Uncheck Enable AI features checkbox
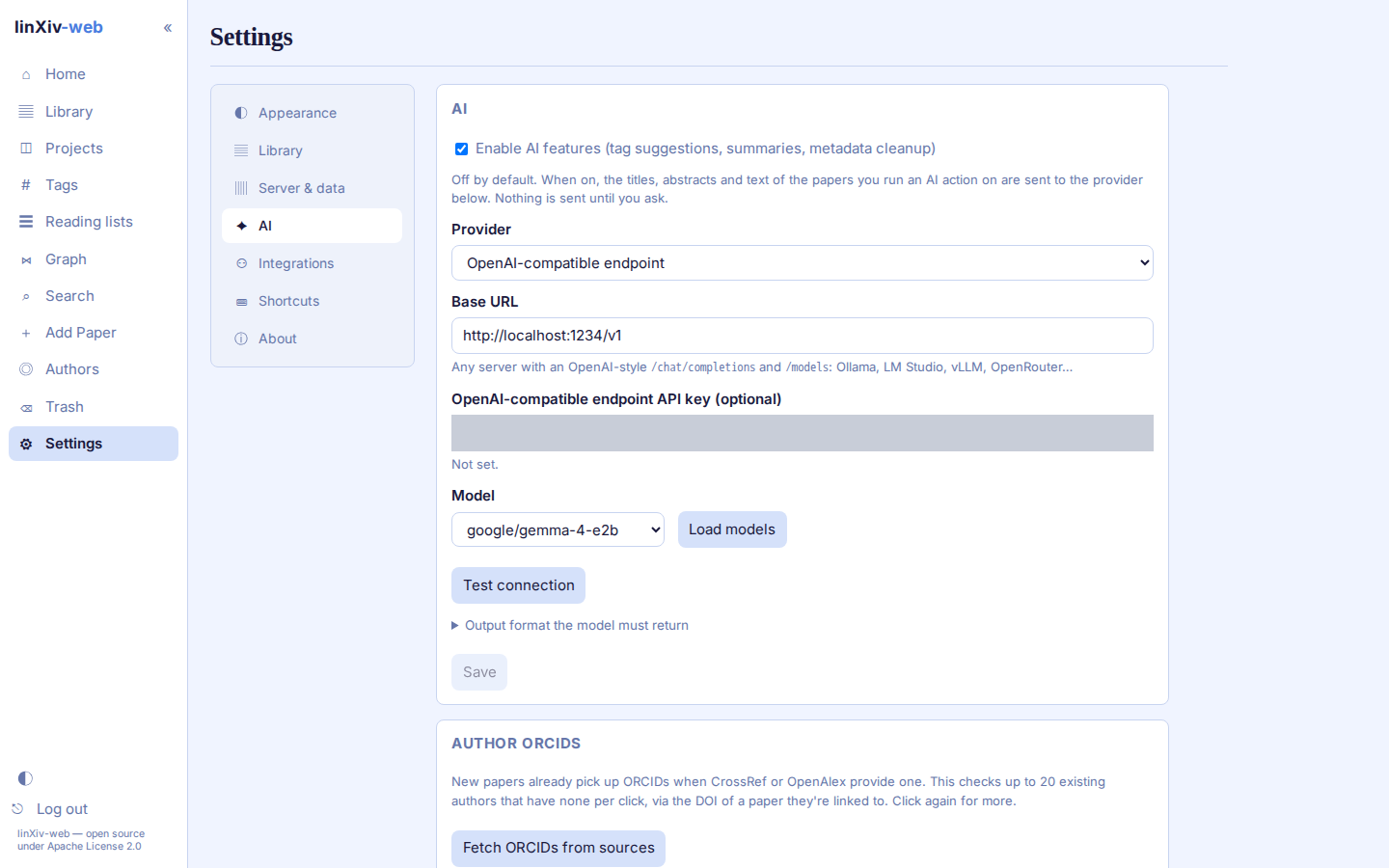 [x=461, y=149]
